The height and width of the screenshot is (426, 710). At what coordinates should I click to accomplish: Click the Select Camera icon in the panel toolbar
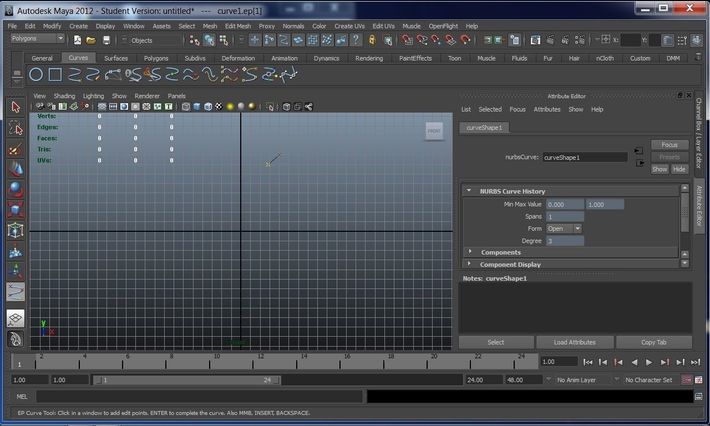(x=40, y=106)
